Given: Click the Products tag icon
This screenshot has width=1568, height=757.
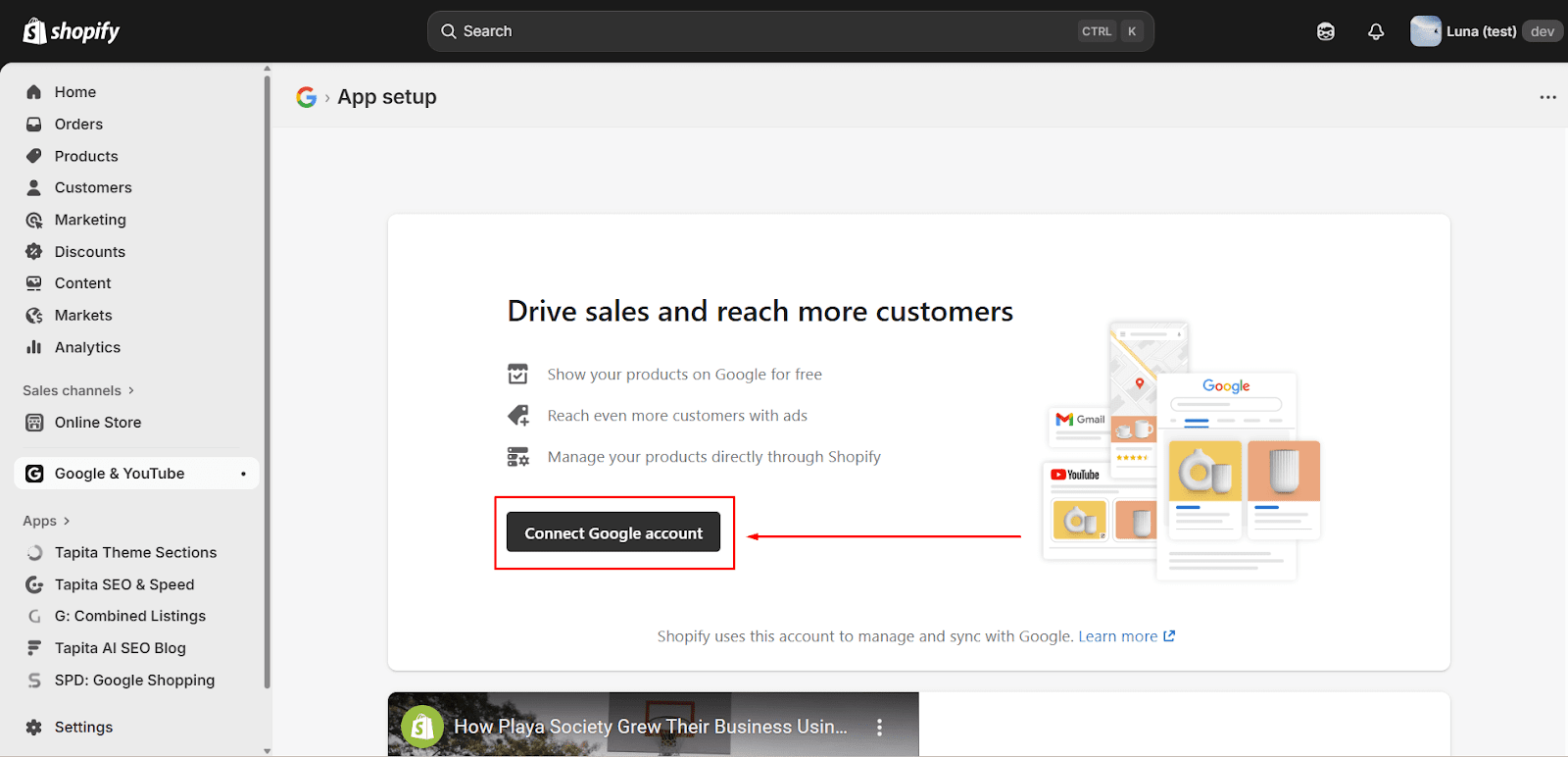Looking at the screenshot, I should click(x=34, y=156).
